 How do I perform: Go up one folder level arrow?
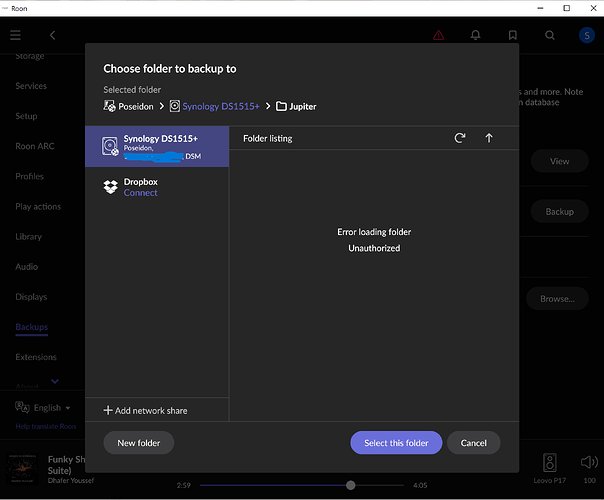[x=489, y=138]
